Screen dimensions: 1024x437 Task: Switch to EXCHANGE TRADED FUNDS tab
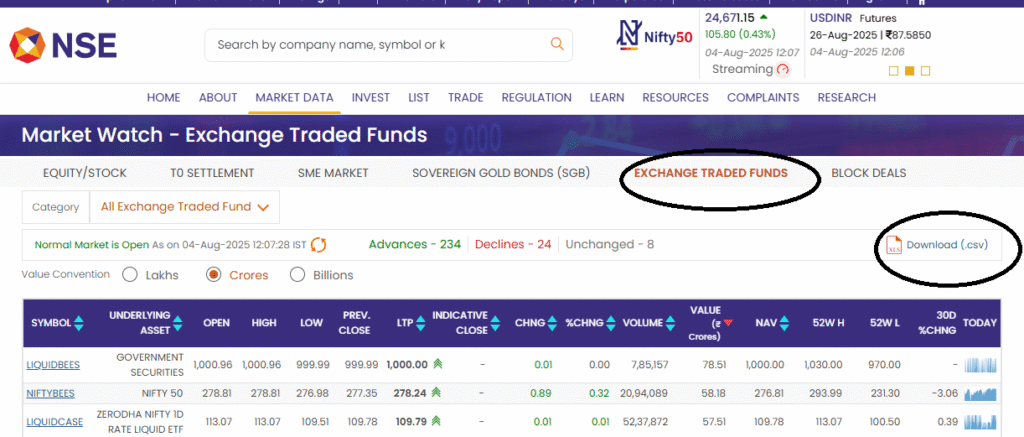coord(711,173)
